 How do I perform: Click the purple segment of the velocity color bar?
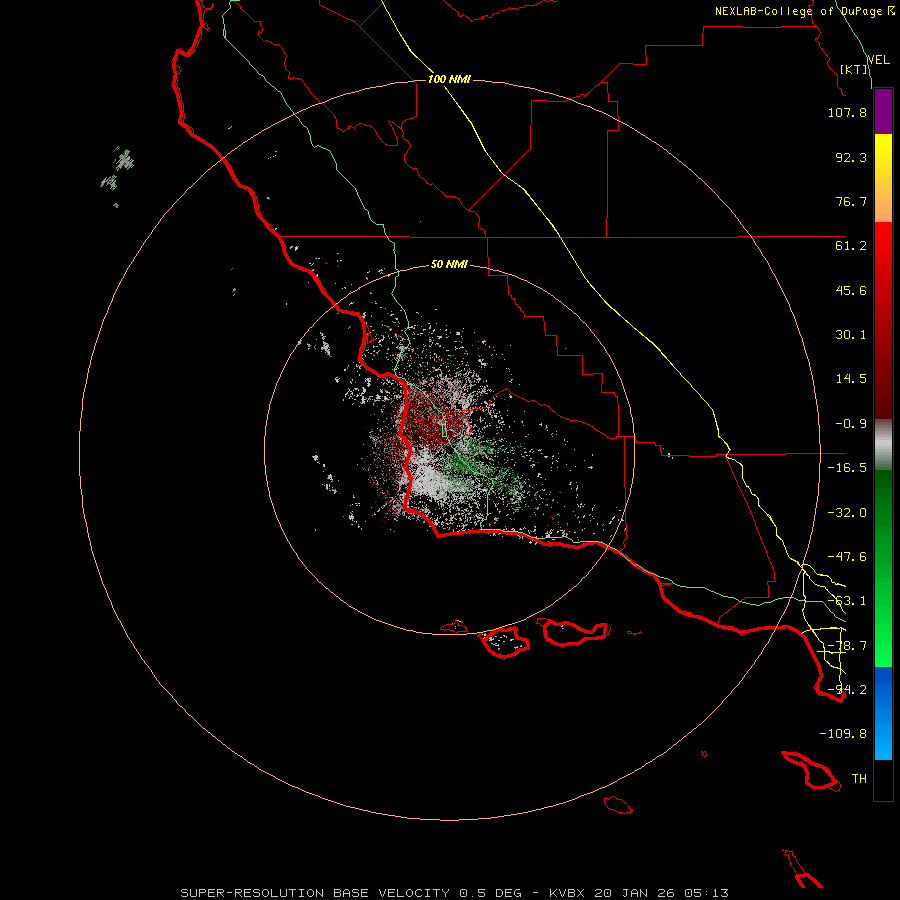(x=883, y=111)
